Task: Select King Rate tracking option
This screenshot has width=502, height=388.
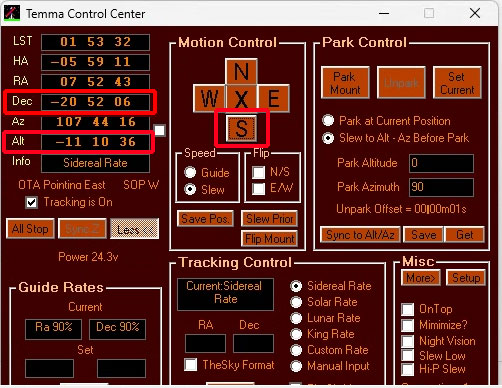Action: tap(296, 334)
